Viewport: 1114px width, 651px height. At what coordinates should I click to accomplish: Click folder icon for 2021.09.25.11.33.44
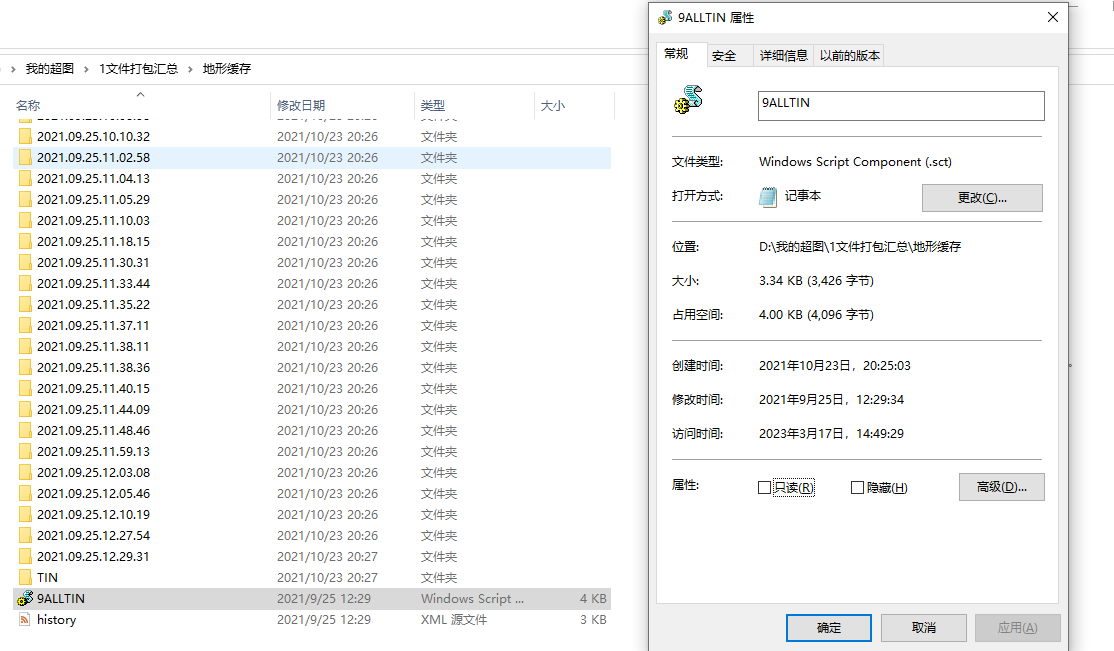point(25,284)
